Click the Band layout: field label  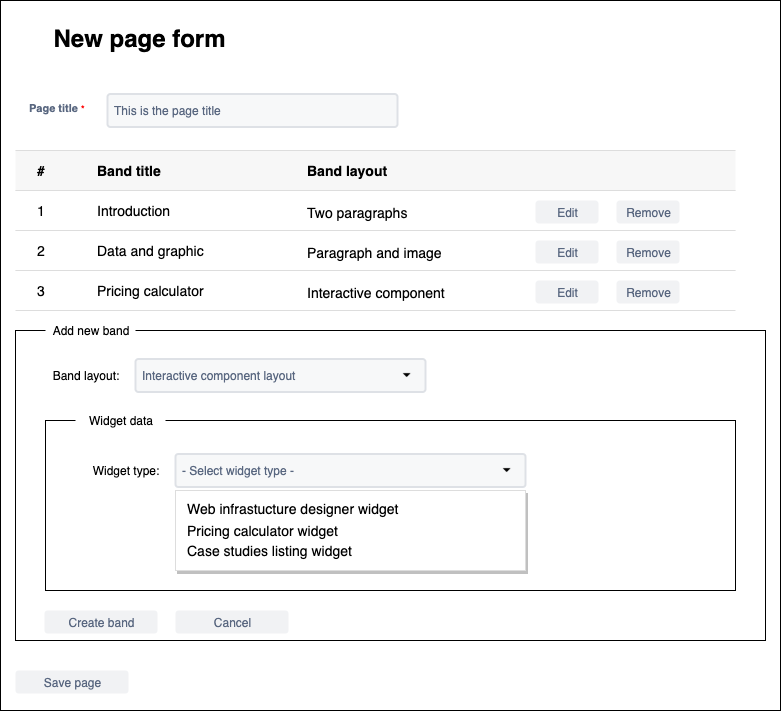(x=86, y=376)
